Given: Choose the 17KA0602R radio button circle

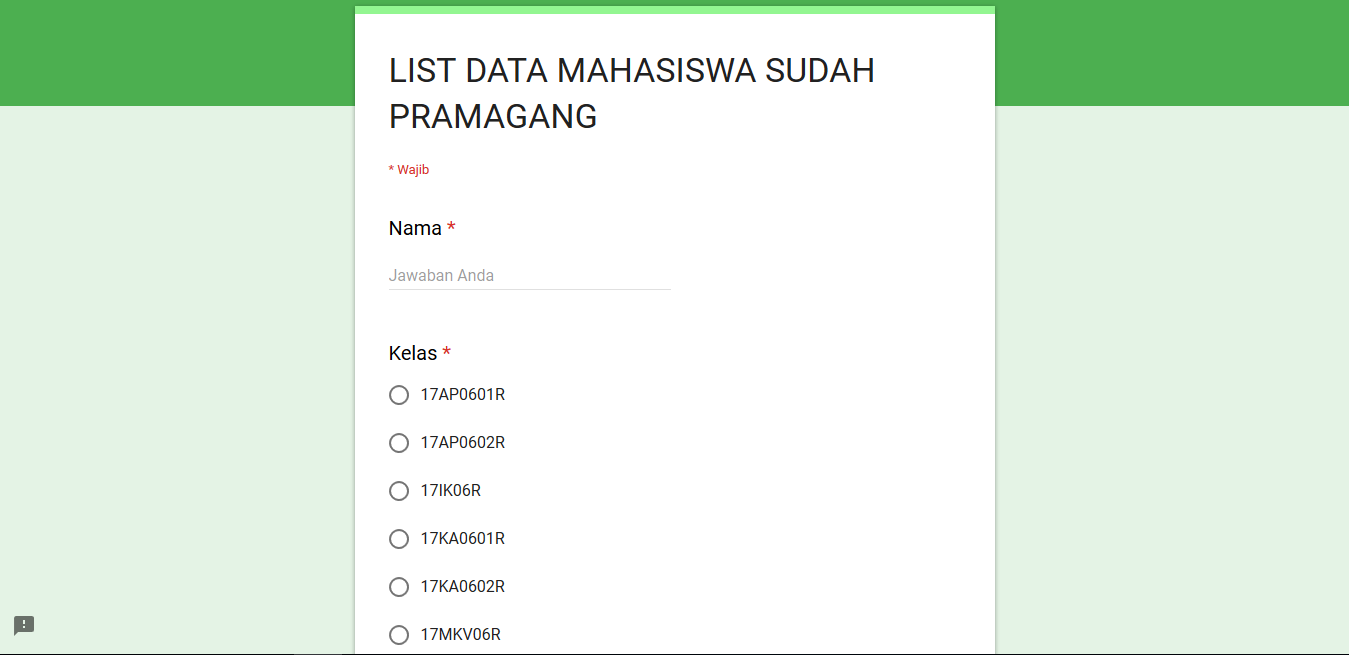Looking at the screenshot, I should (x=399, y=587).
